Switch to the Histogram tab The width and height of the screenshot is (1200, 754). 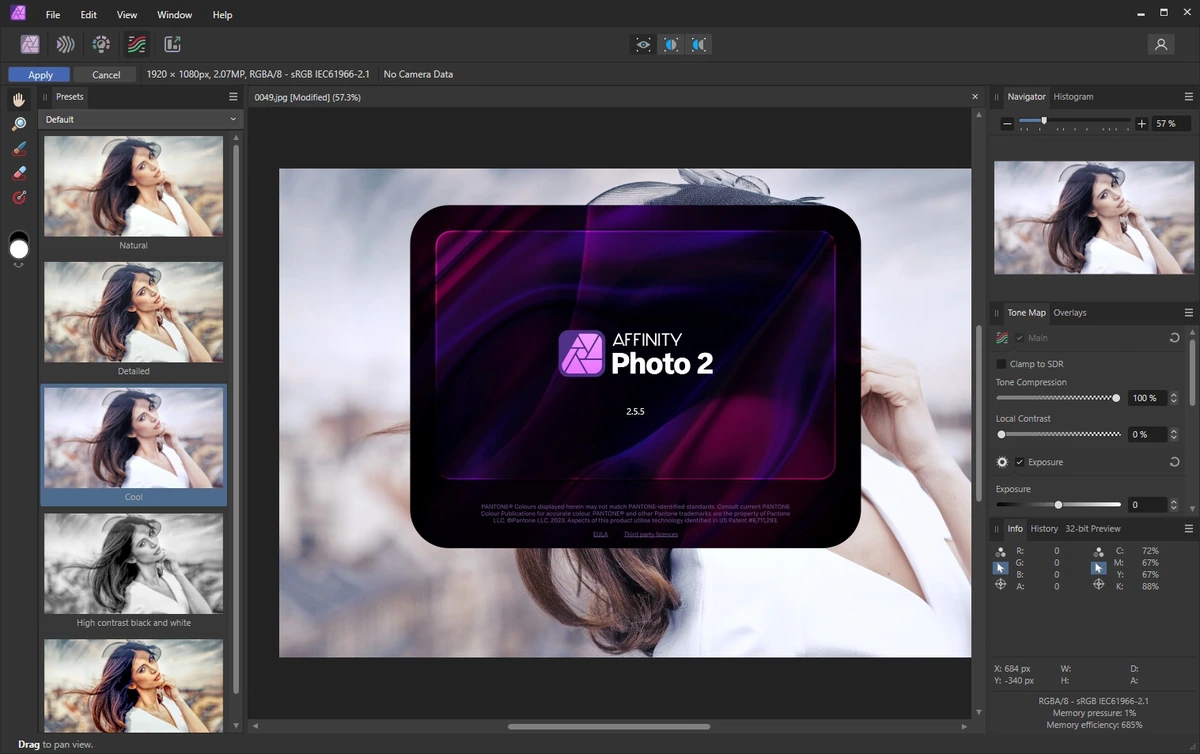pos(1073,97)
